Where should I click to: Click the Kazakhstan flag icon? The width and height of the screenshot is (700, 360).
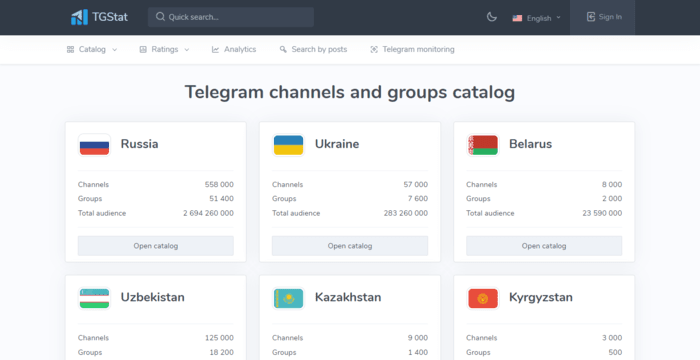click(288, 298)
